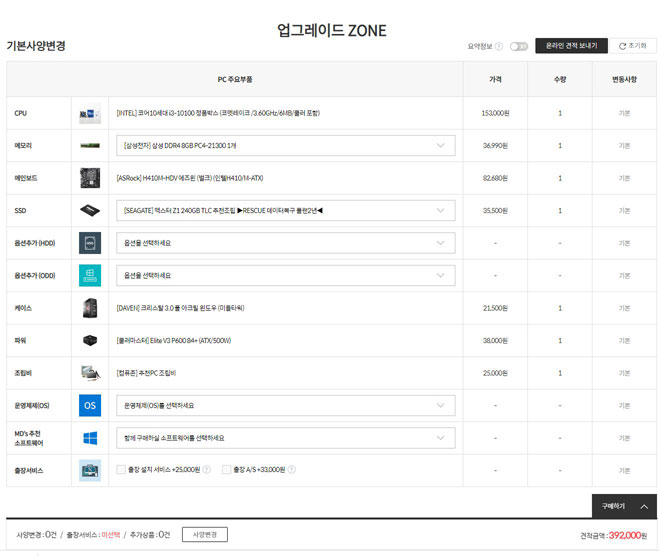660x556 pixels.
Task: Click the ODD option teal icon
Action: 90,275
